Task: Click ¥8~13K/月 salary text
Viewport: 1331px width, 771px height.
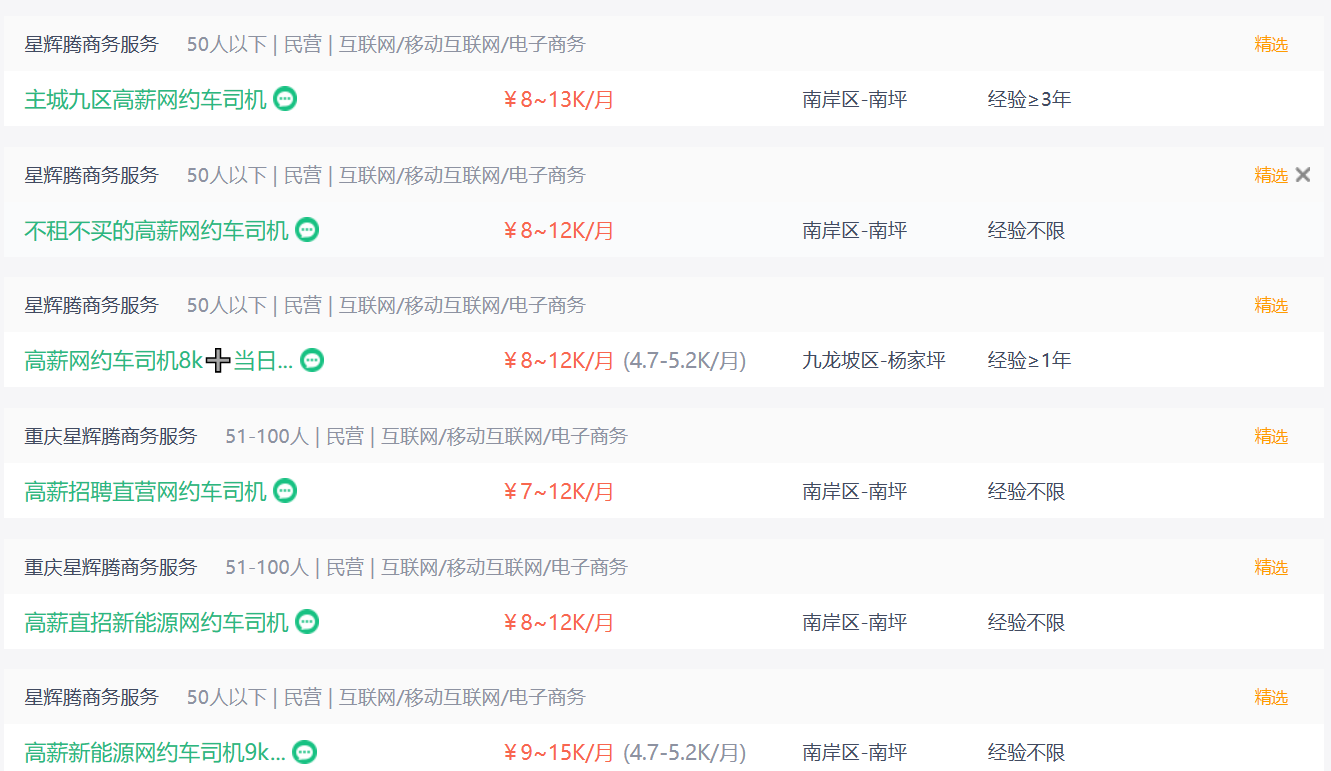Action: (558, 99)
